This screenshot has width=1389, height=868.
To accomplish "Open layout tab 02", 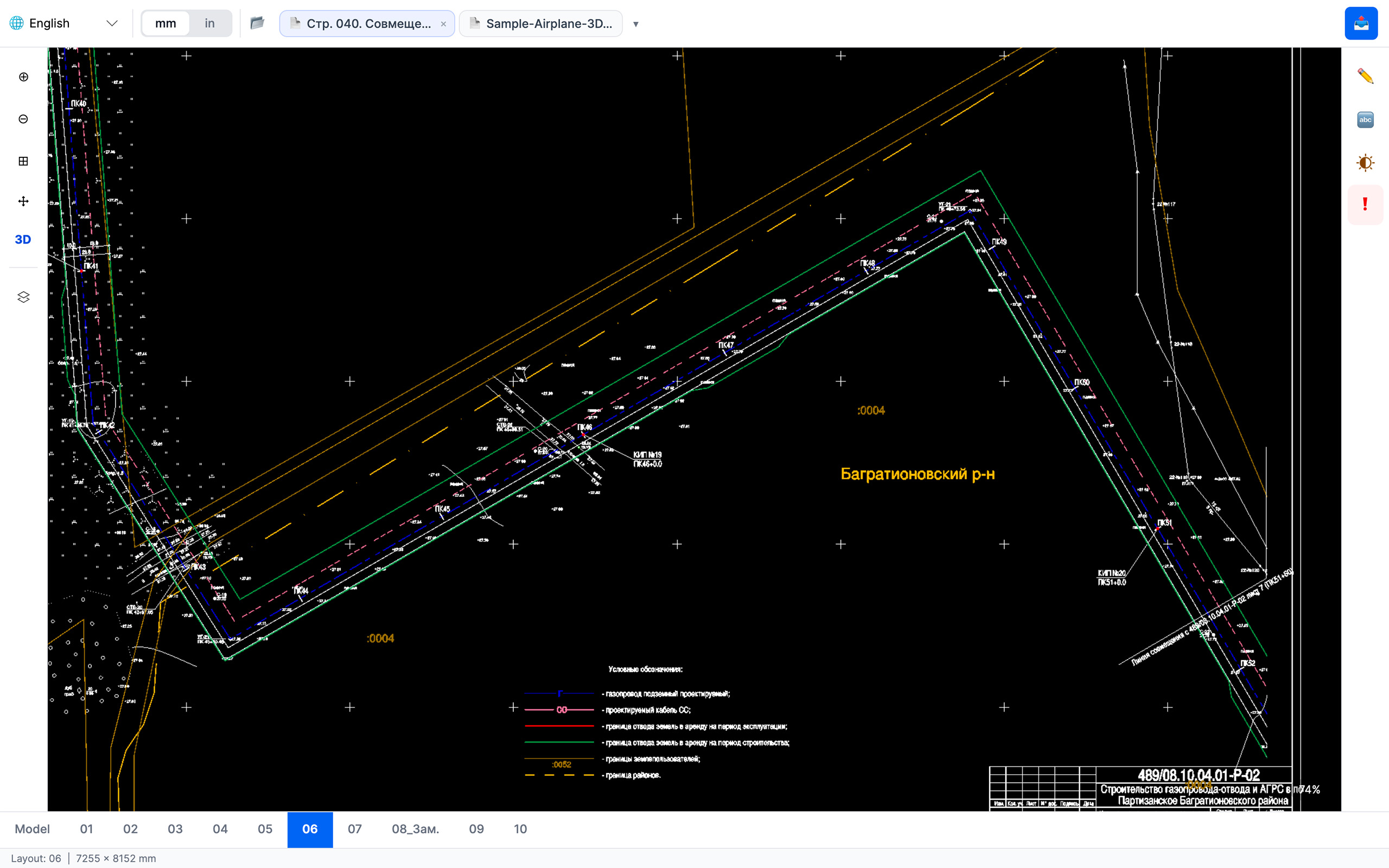I will [x=130, y=829].
